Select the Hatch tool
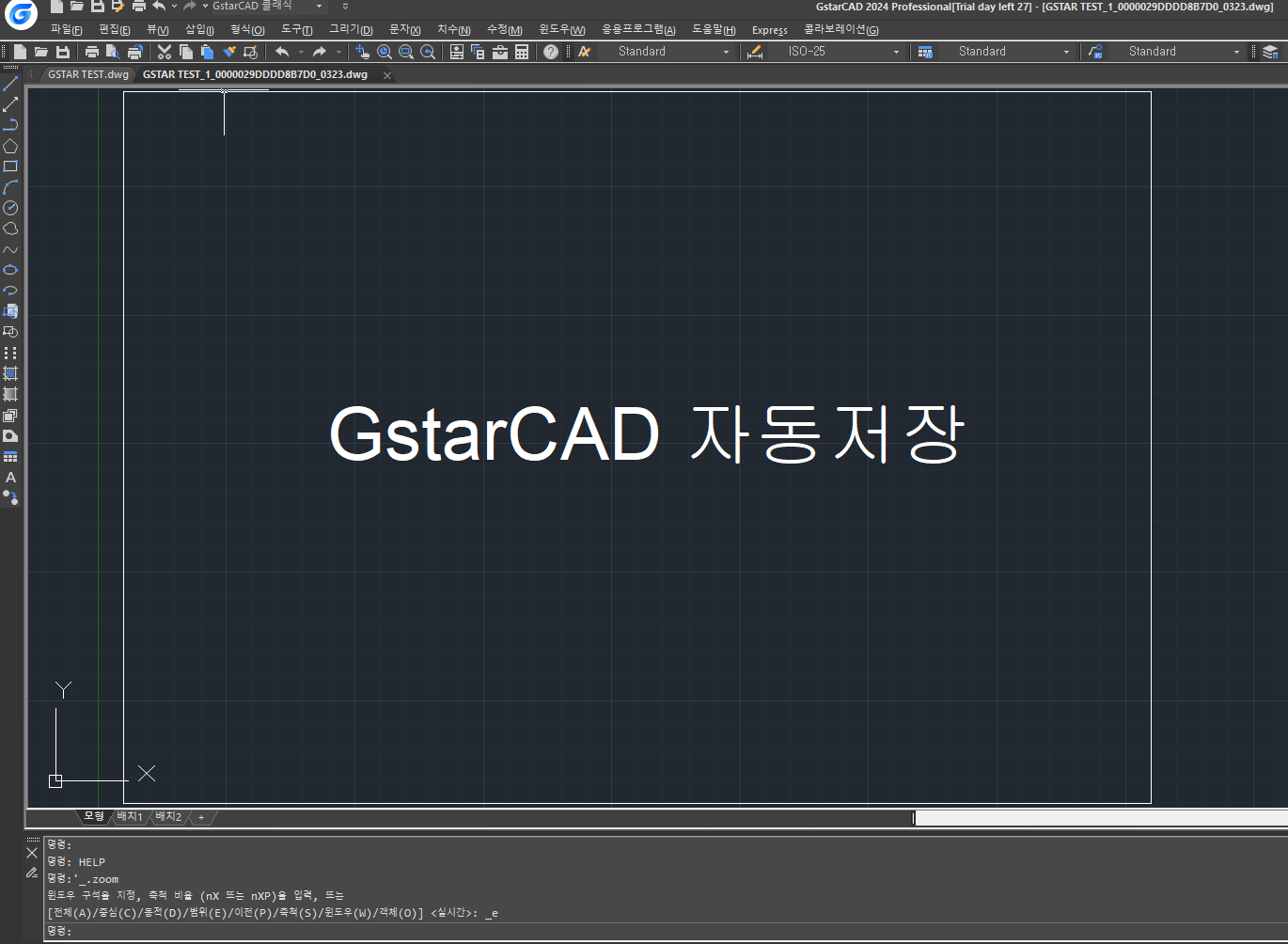Viewport: 1288px width, 944px height. [10, 373]
